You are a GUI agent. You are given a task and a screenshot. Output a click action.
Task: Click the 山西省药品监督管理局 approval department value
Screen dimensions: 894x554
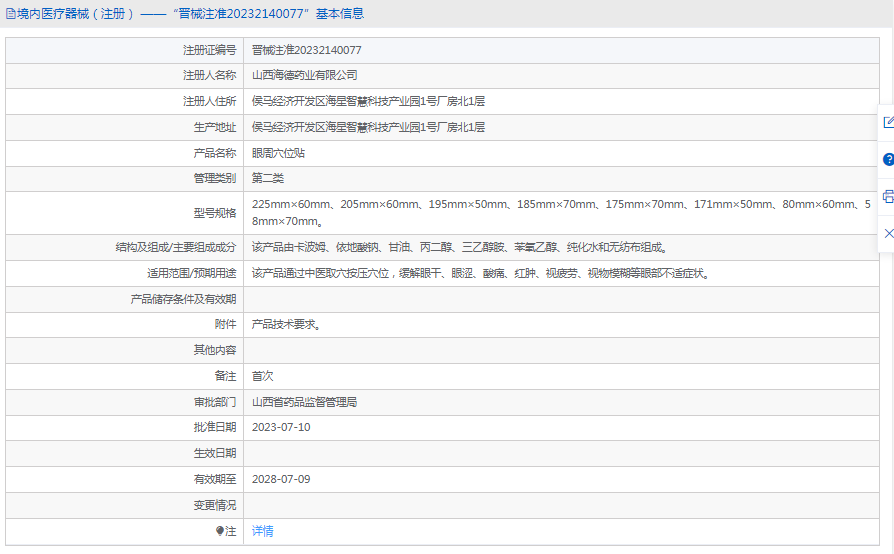coord(304,402)
